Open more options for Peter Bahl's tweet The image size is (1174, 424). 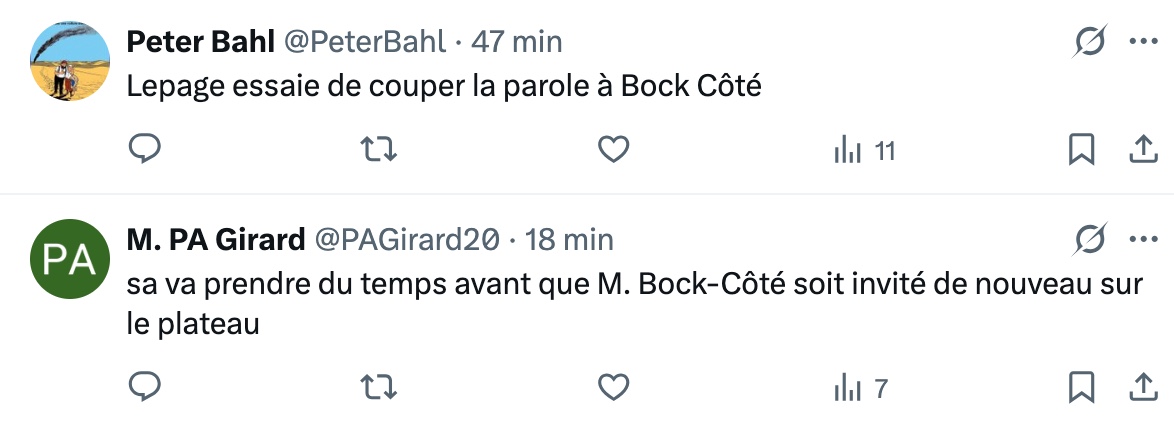(1142, 42)
